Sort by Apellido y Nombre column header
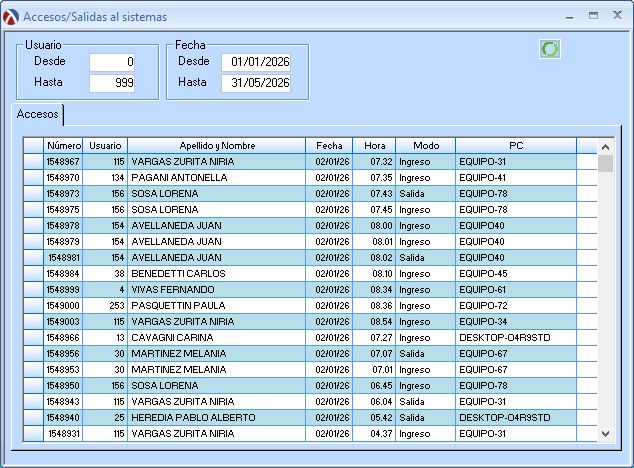This screenshot has width=634, height=468. point(217,146)
